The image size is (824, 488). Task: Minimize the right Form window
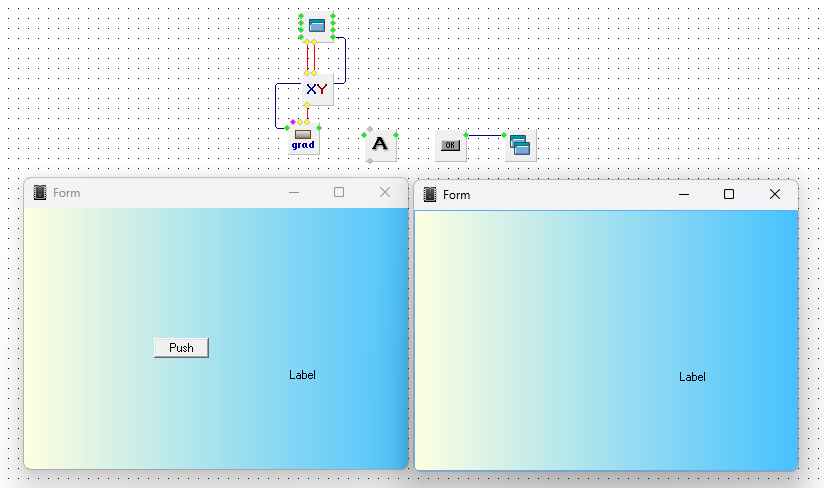(x=684, y=194)
